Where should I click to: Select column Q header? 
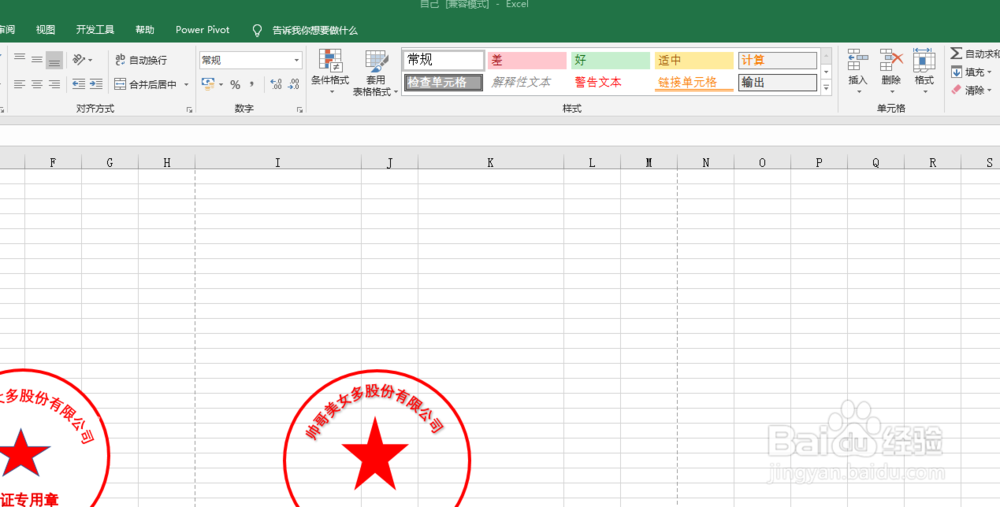[876, 163]
